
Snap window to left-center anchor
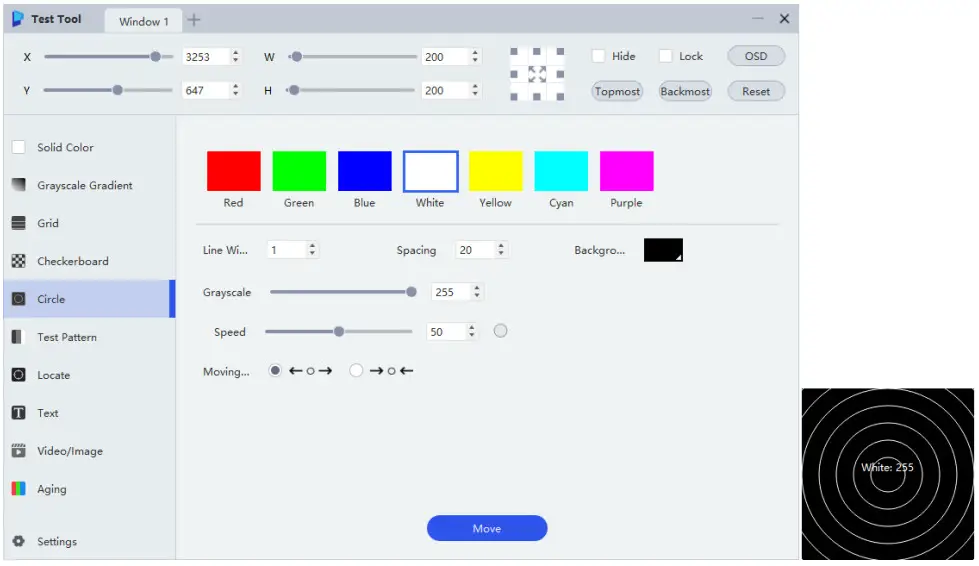tap(514, 74)
